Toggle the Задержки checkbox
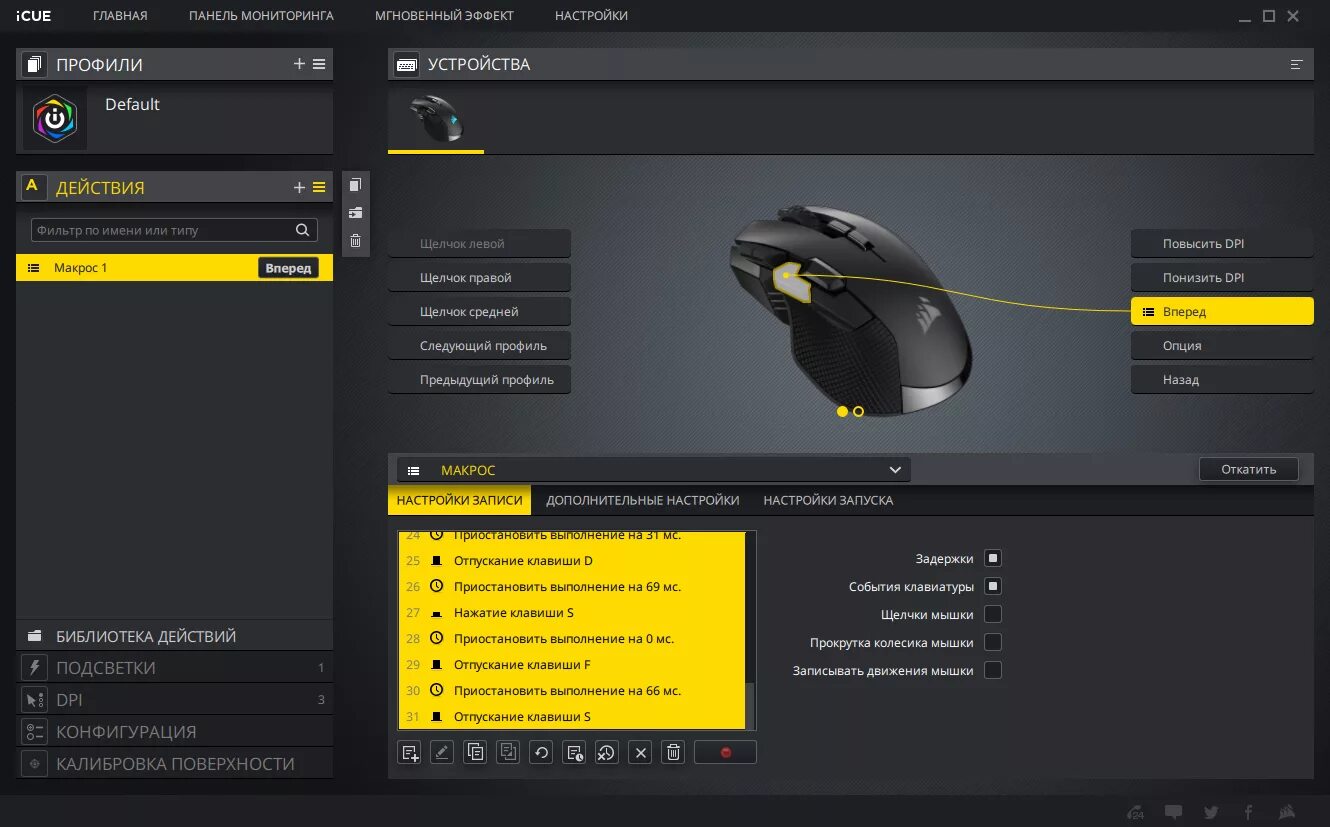Image resolution: width=1330 pixels, height=827 pixels. click(x=993, y=558)
